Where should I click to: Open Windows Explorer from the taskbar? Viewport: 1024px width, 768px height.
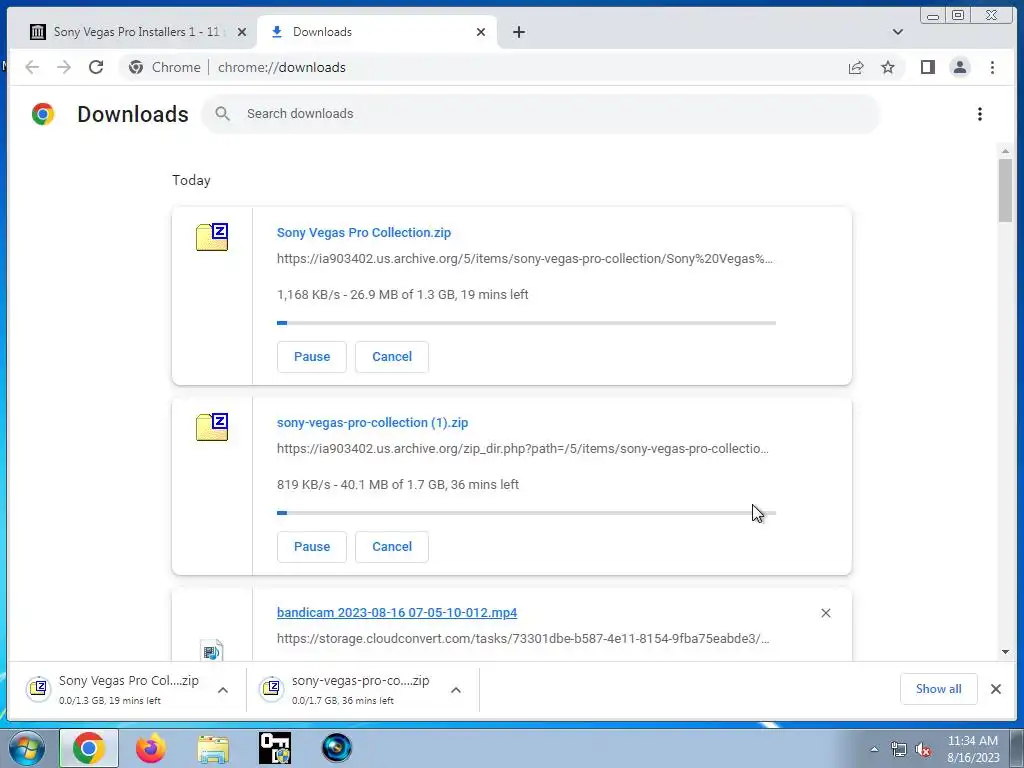point(213,748)
